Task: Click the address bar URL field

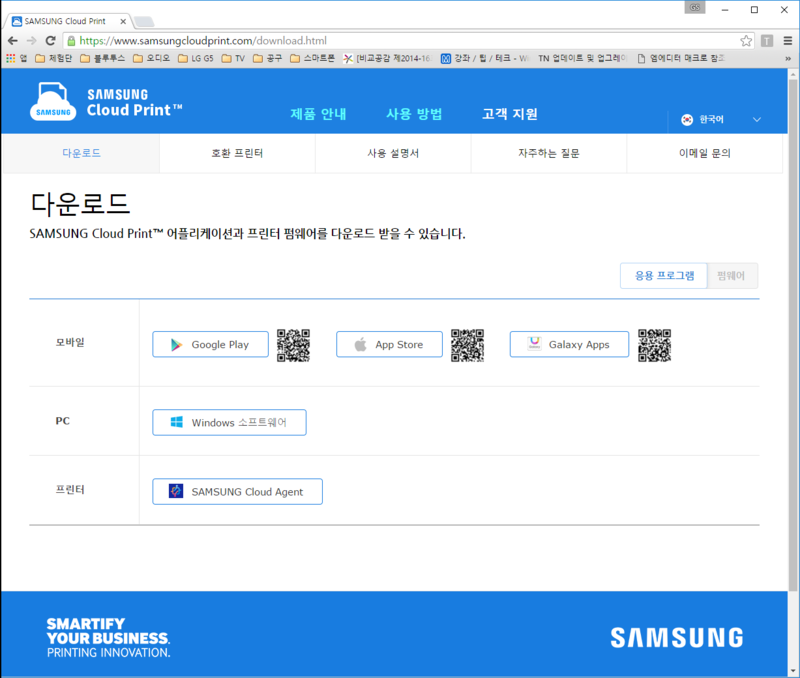Action: (406, 41)
